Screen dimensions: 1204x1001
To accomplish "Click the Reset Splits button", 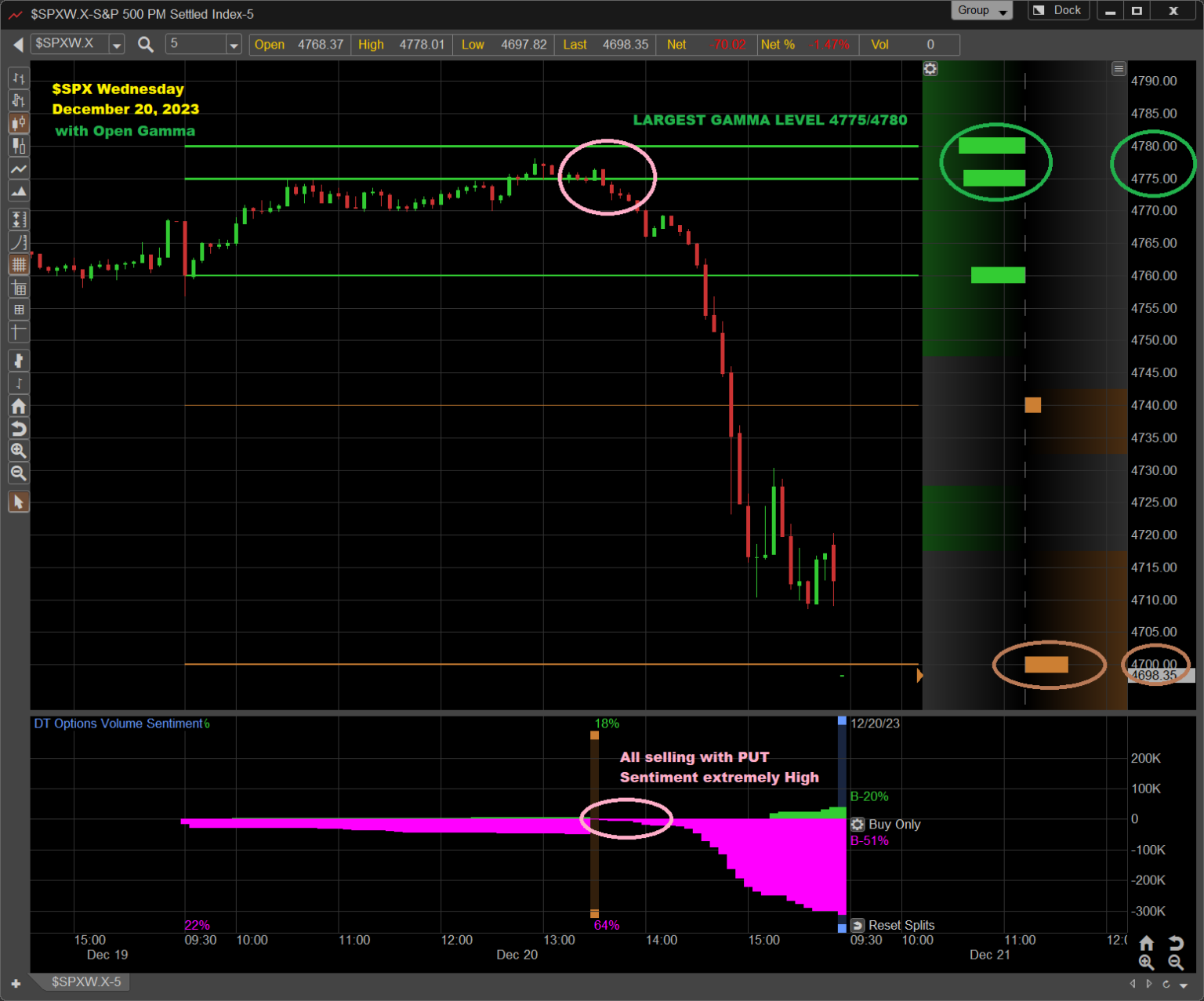I will [x=893, y=925].
